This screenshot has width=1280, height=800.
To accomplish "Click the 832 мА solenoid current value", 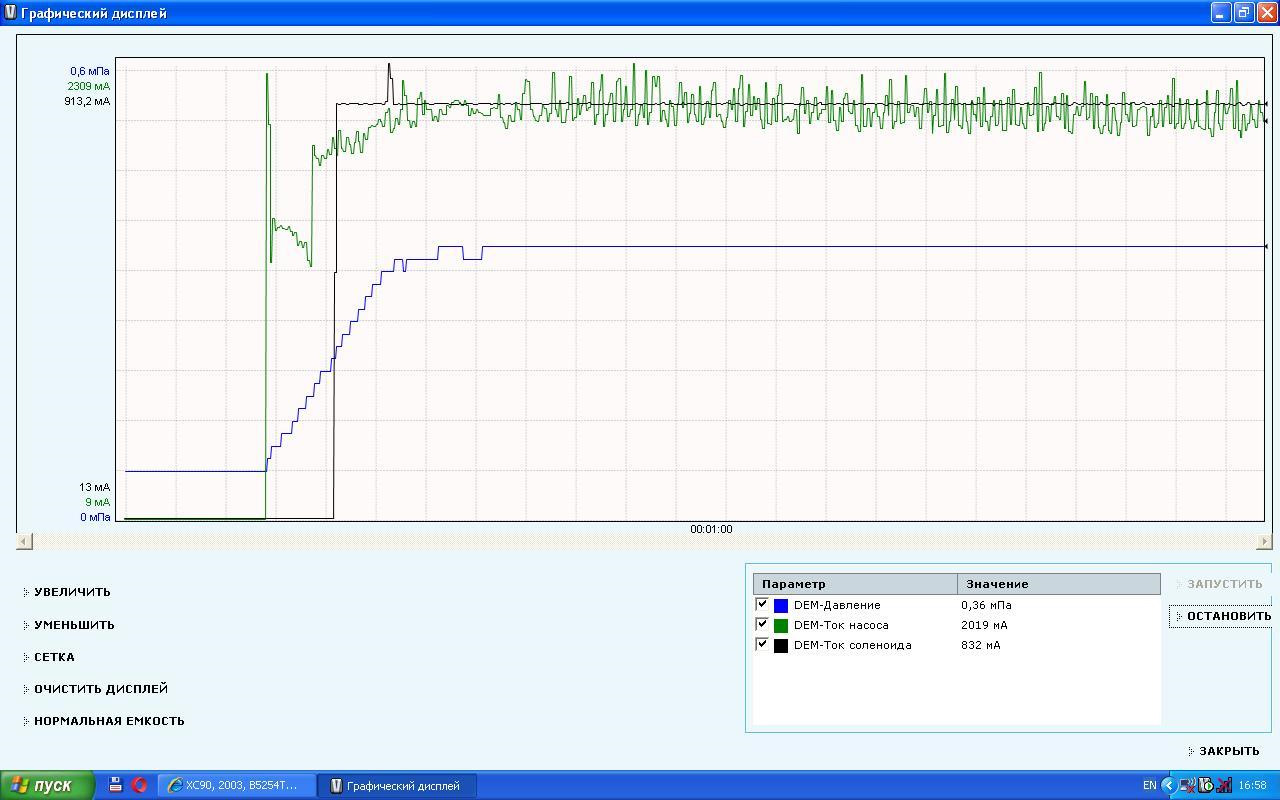I will click(x=980, y=645).
